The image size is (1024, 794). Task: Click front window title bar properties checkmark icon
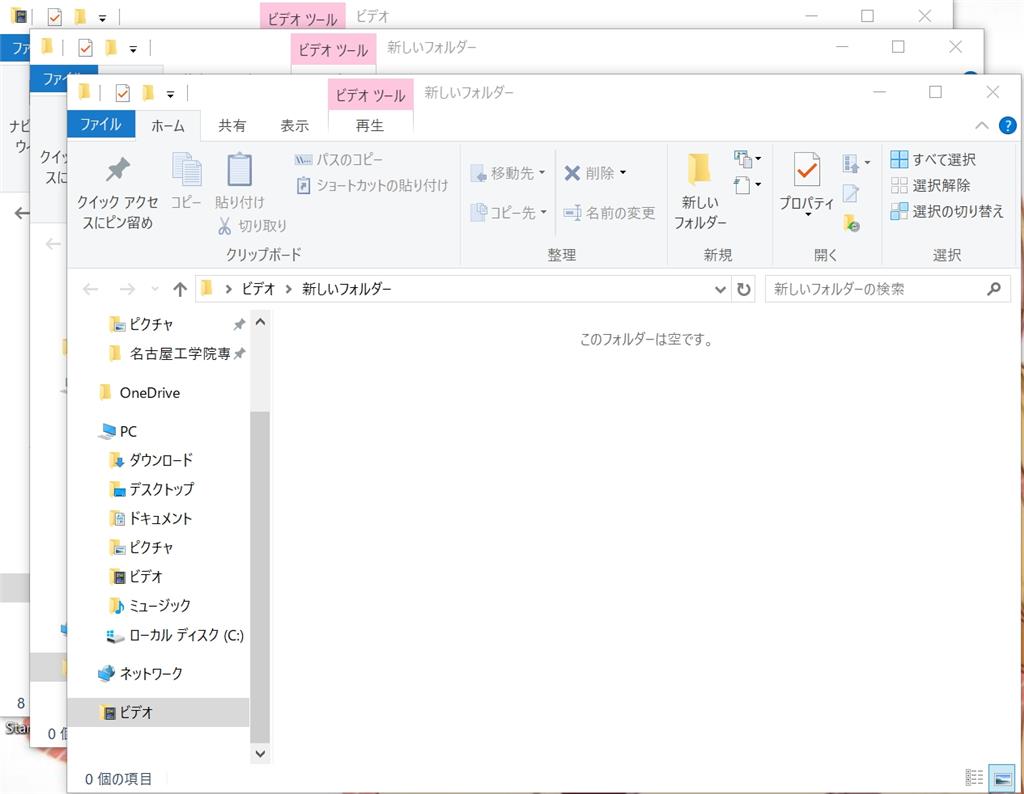pos(122,94)
